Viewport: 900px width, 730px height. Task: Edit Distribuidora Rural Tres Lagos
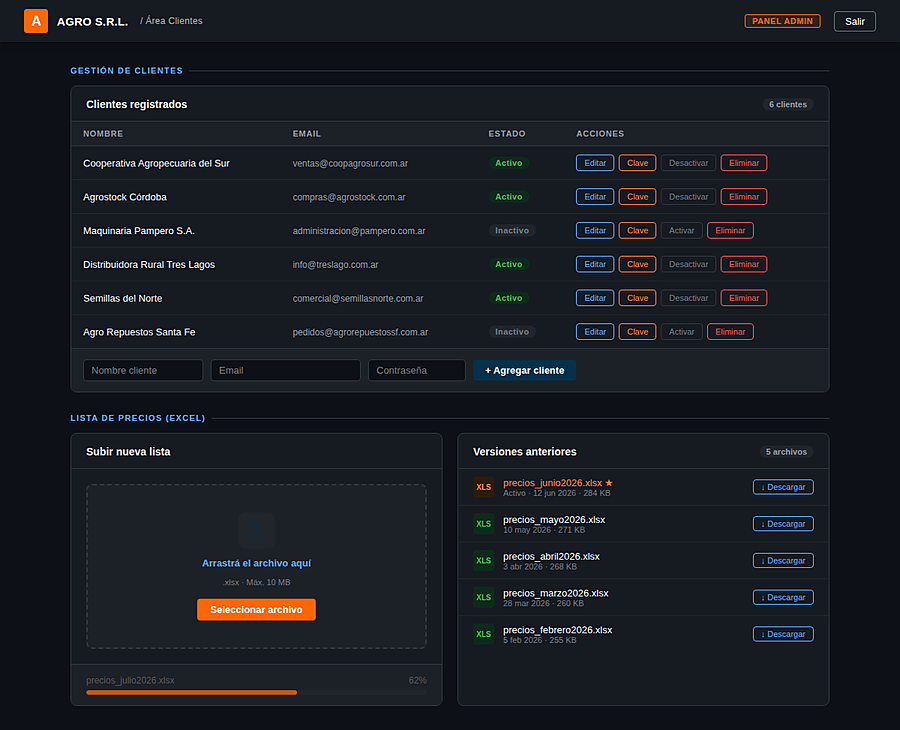[595, 265]
